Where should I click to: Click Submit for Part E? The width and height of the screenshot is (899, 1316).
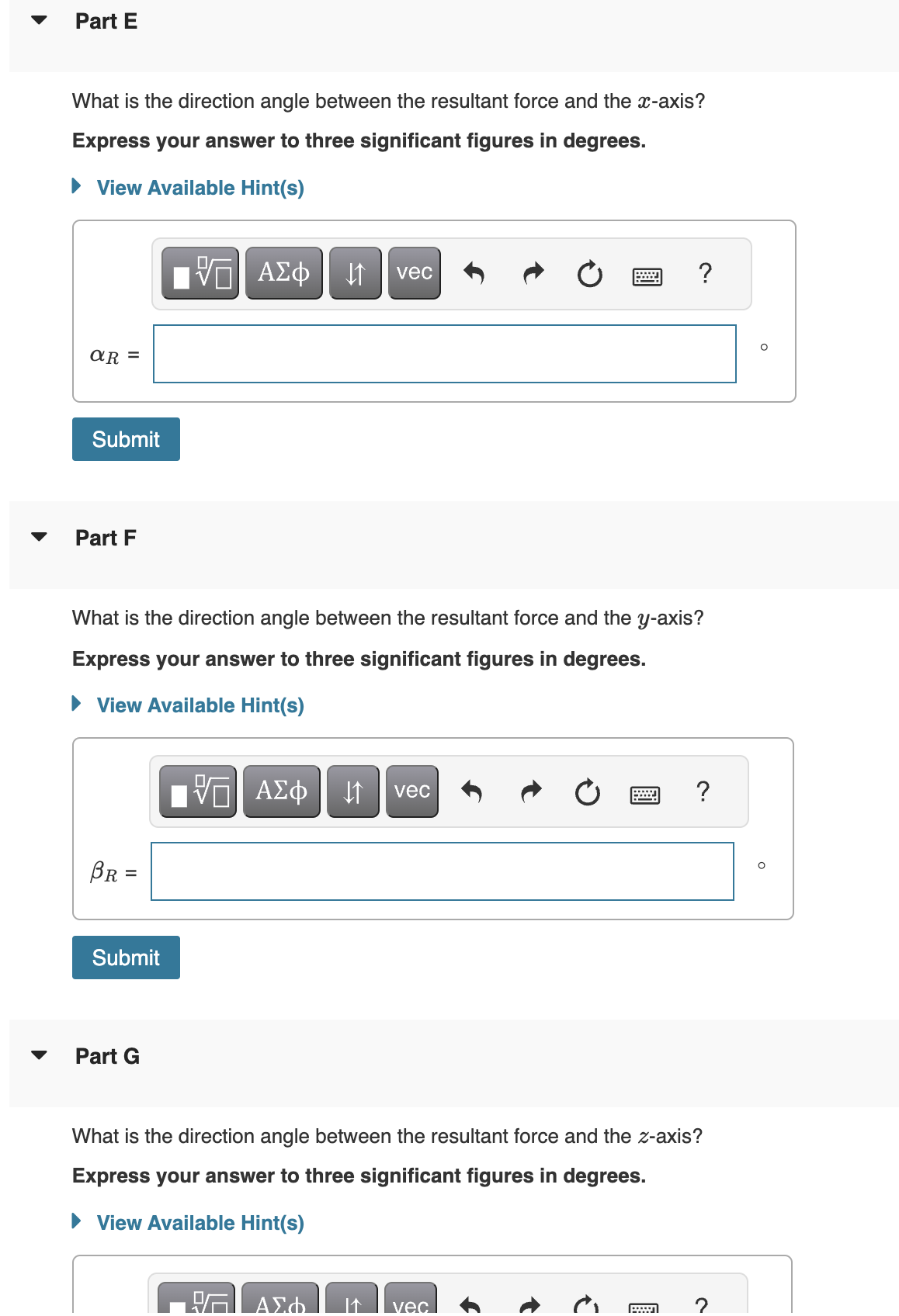coord(125,438)
